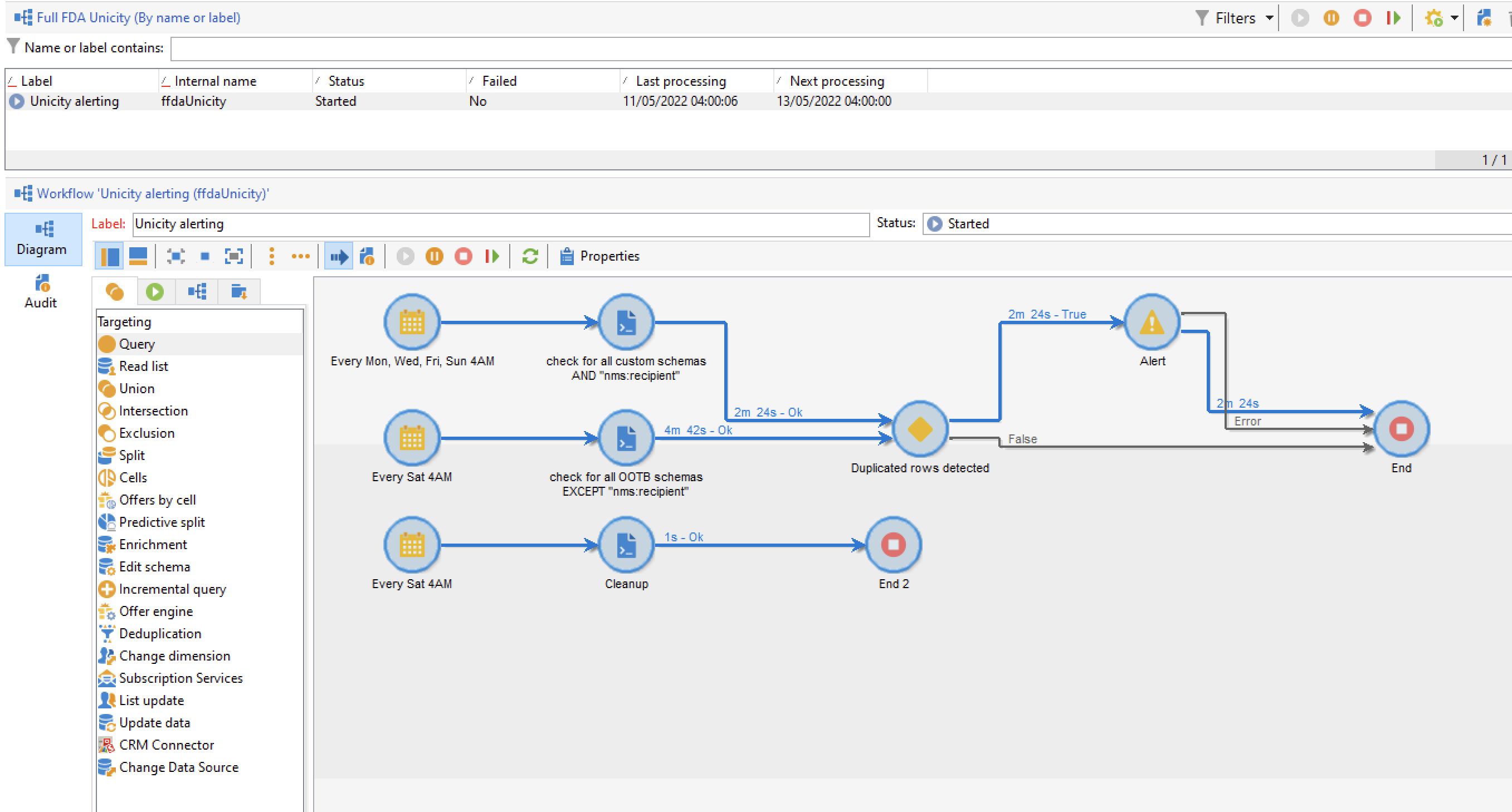Toggle the side palette layout button

click(x=109, y=256)
